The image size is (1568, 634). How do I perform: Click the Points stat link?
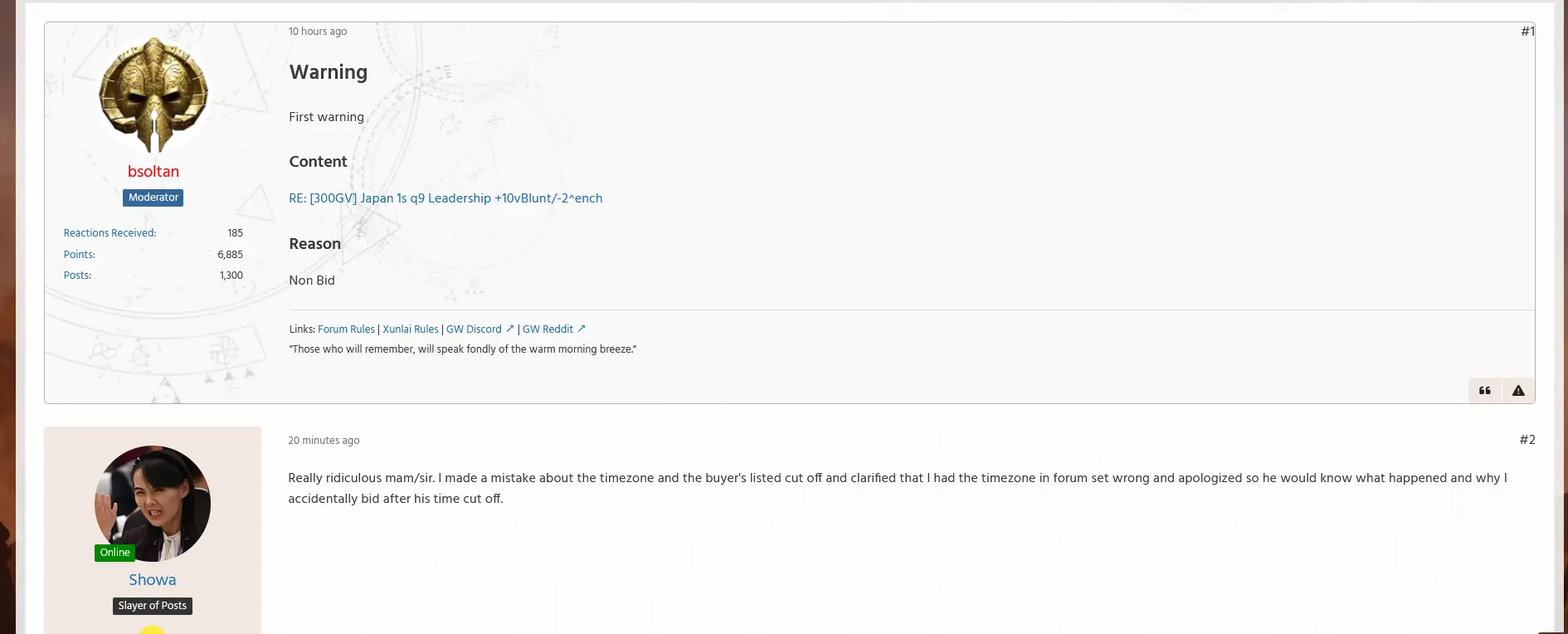coord(80,255)
